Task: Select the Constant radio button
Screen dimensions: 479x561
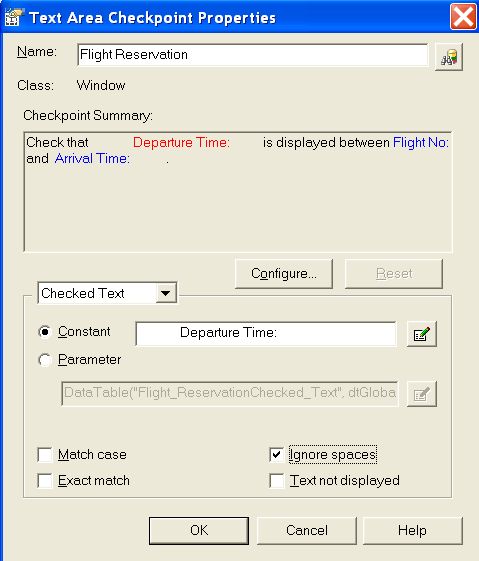Action: click(x=45, y=332)
